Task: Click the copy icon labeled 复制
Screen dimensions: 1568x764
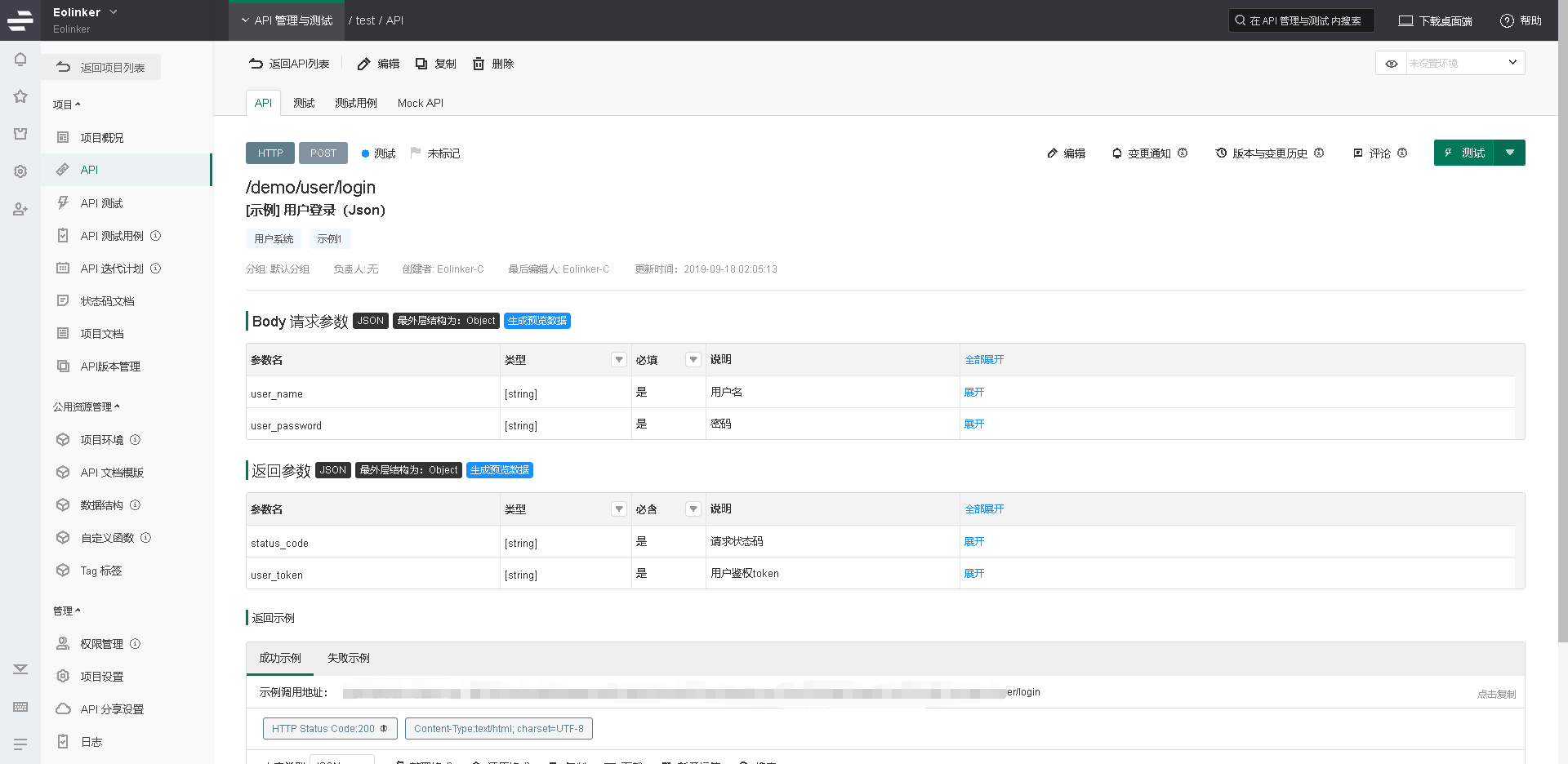Action: (x=421, y=64)
